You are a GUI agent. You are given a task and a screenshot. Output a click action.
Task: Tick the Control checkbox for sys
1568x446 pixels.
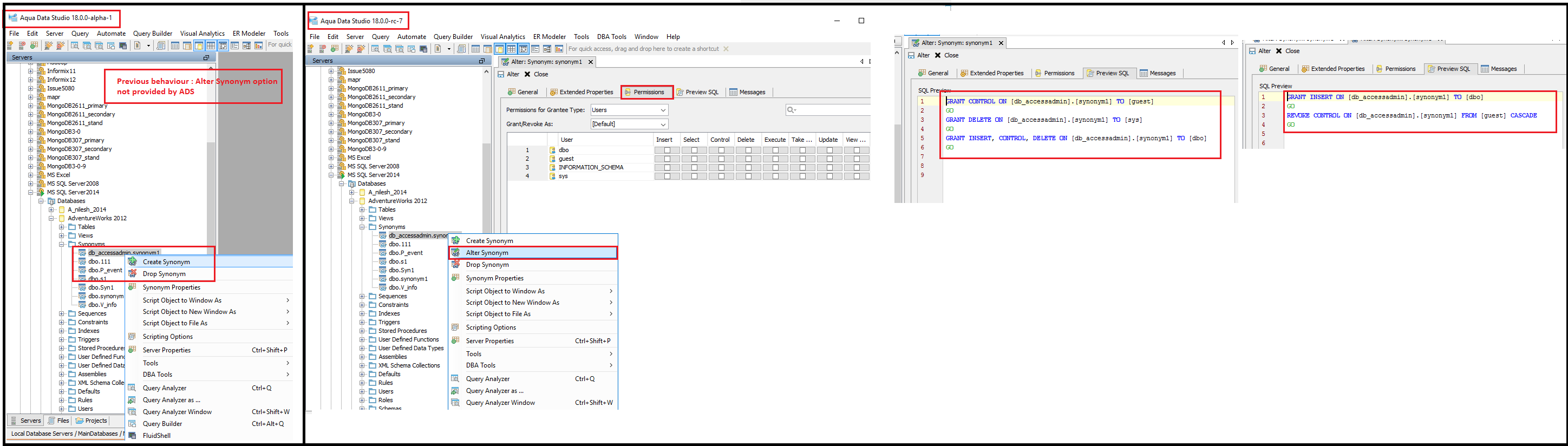721,176
